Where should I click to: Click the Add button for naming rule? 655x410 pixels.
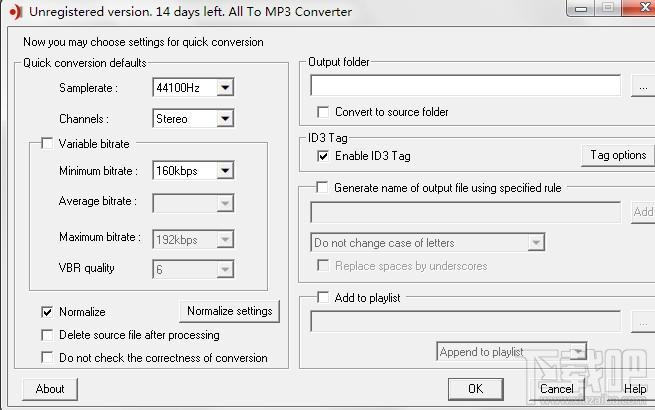643,212
